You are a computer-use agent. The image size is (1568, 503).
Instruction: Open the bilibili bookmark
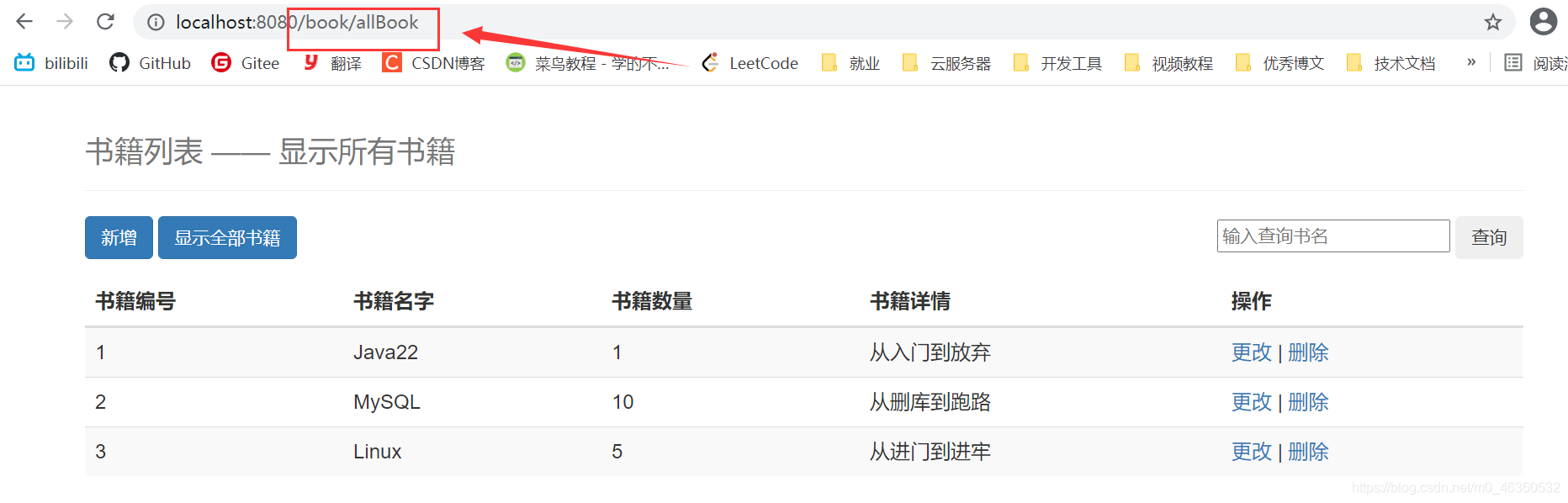(x=51, y=63)
